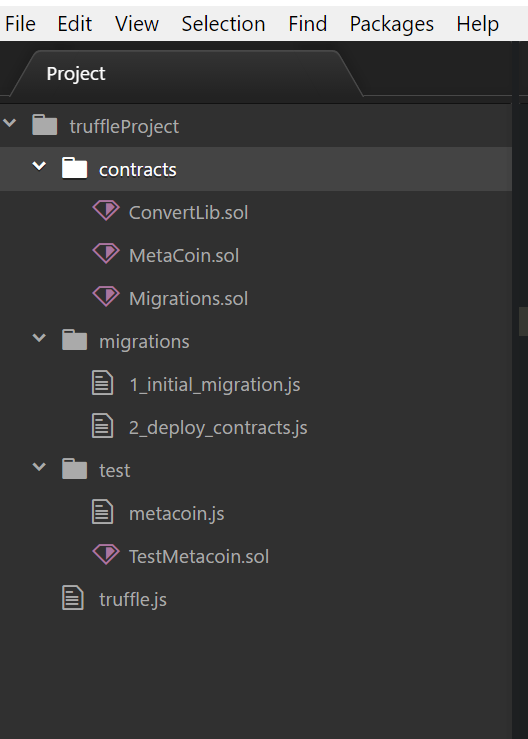Click the contracts folder icon

coord(74,168)
